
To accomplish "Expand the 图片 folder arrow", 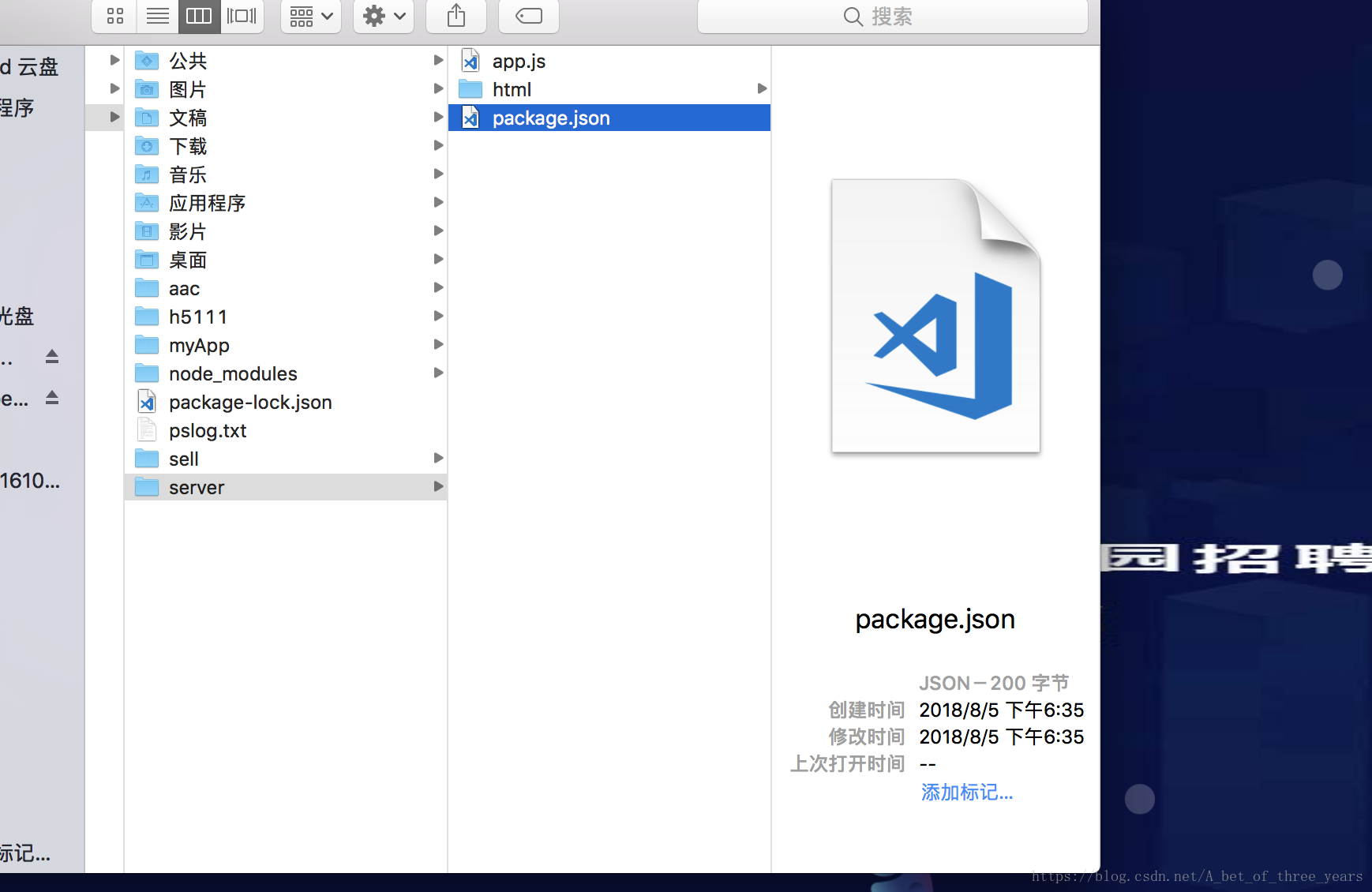I will click(x=438, y=88).
